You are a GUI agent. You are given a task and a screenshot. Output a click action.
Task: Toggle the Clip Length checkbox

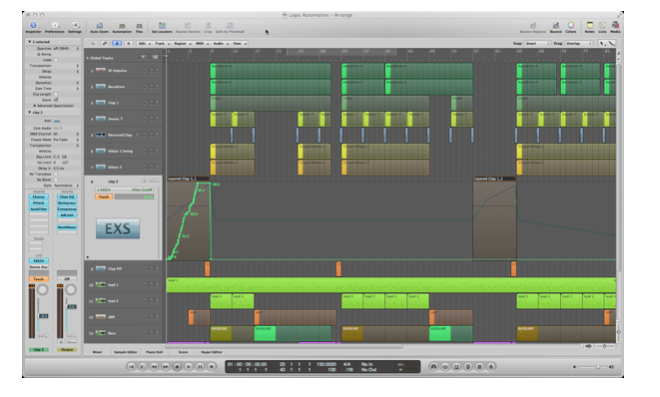(x=56, y=94)
